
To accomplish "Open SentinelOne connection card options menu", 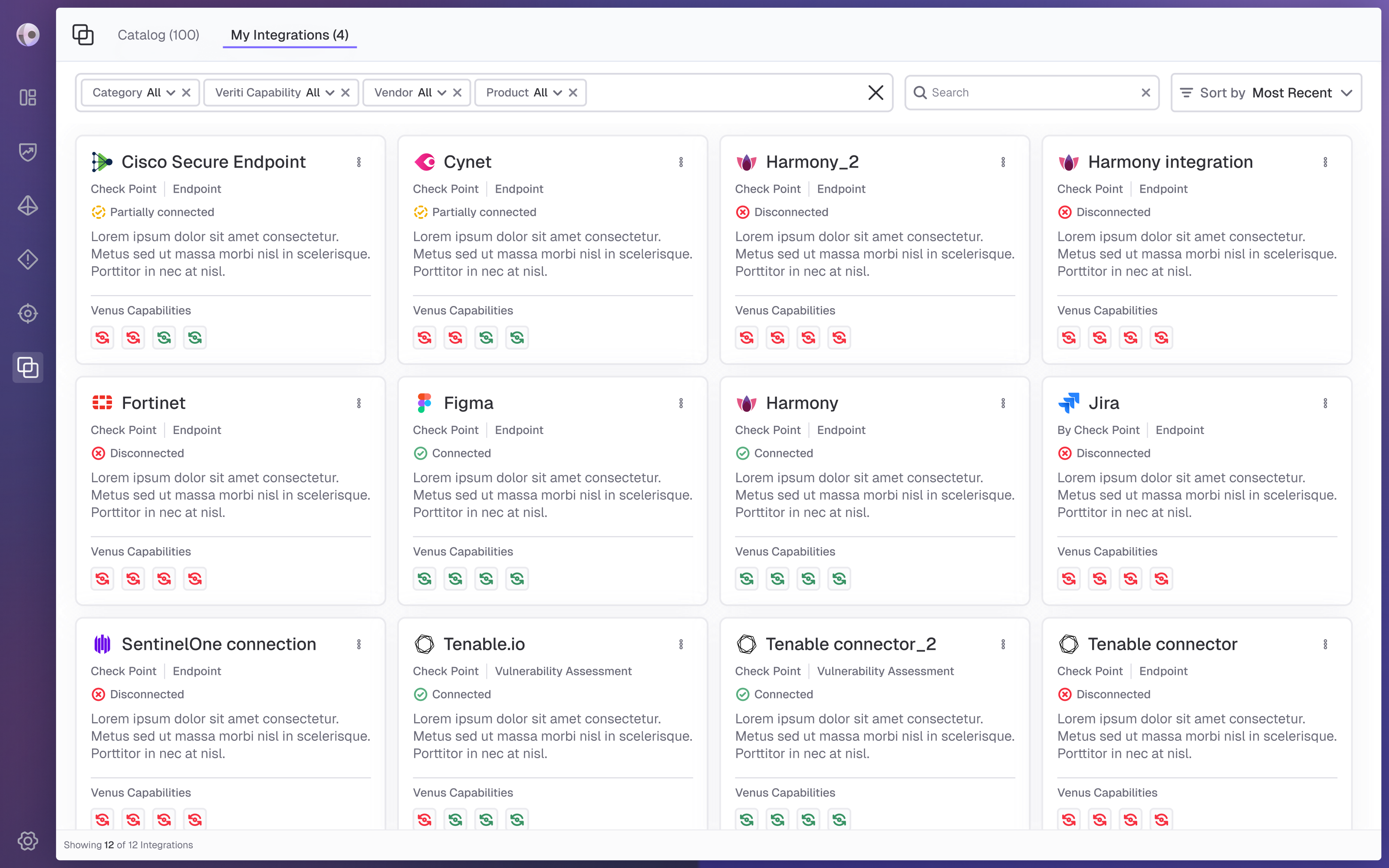I will 359,644.
